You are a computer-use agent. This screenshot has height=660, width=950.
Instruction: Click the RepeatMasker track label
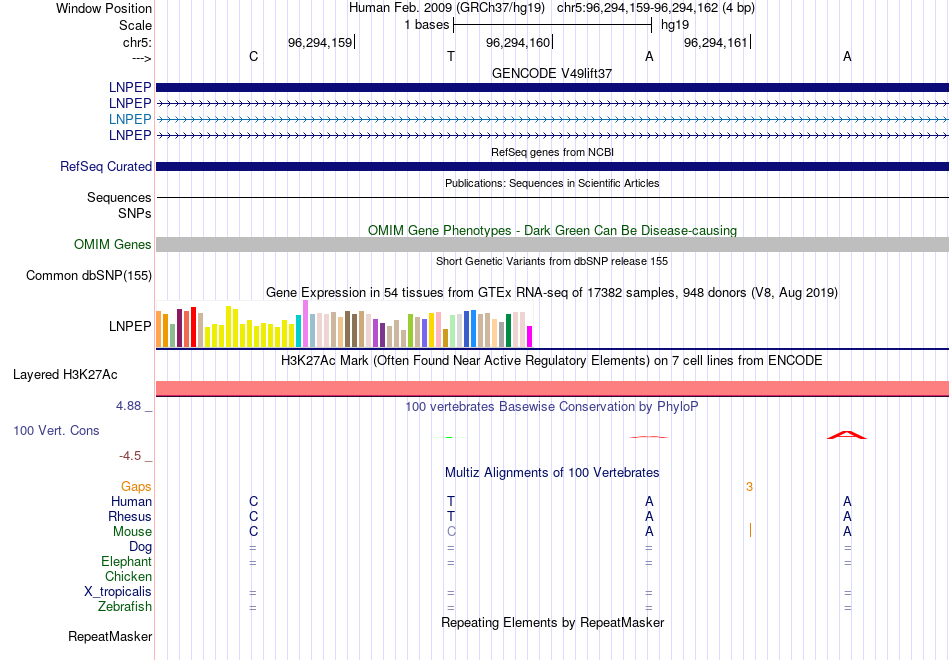[x=110, y=636]
